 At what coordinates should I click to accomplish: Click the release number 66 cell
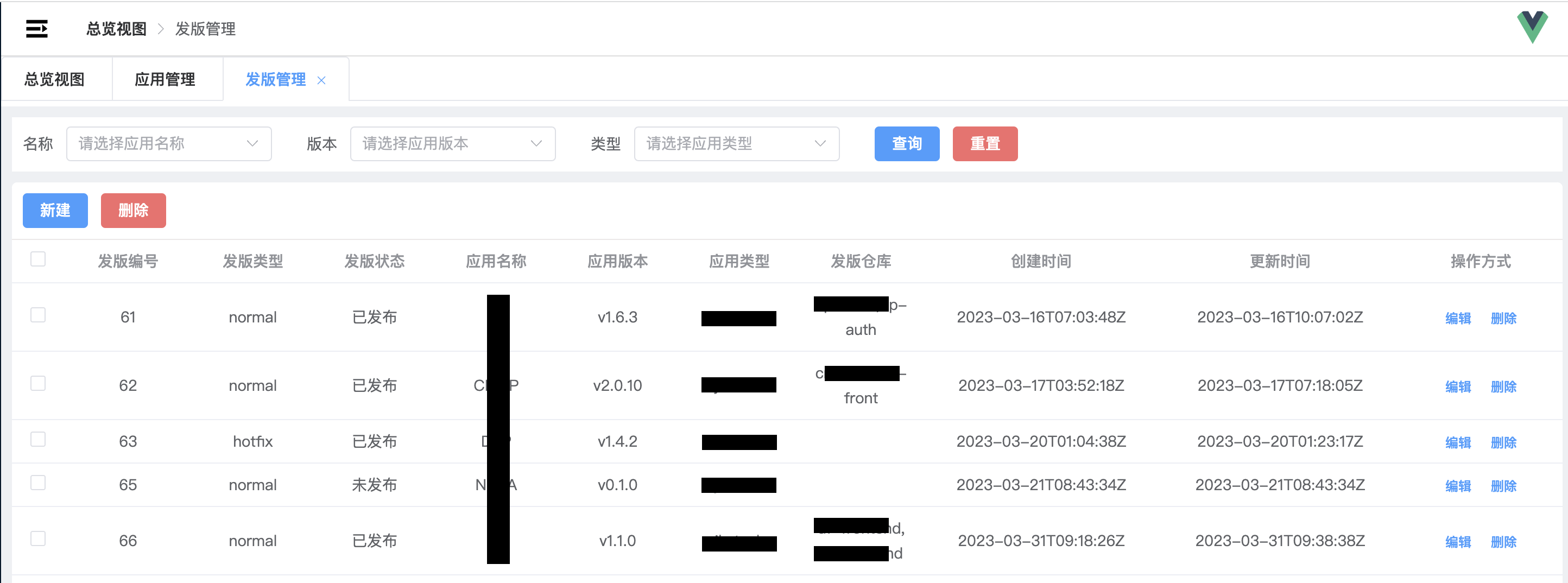click(128, 541)
